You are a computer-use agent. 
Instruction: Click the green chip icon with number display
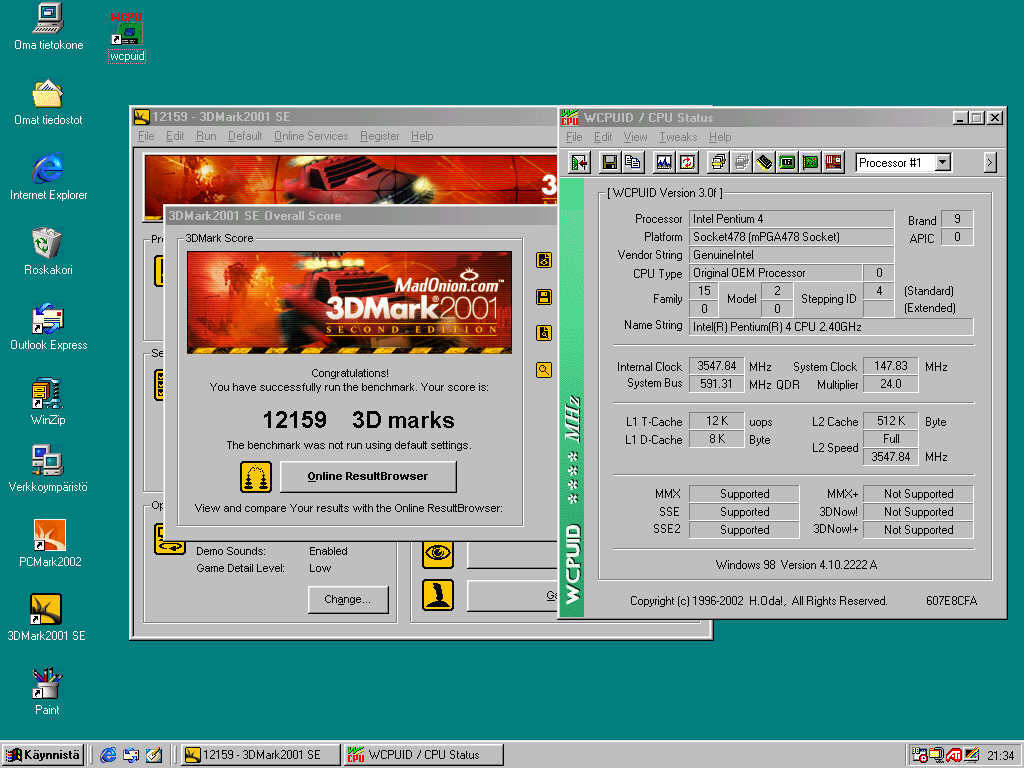(788, 162)
